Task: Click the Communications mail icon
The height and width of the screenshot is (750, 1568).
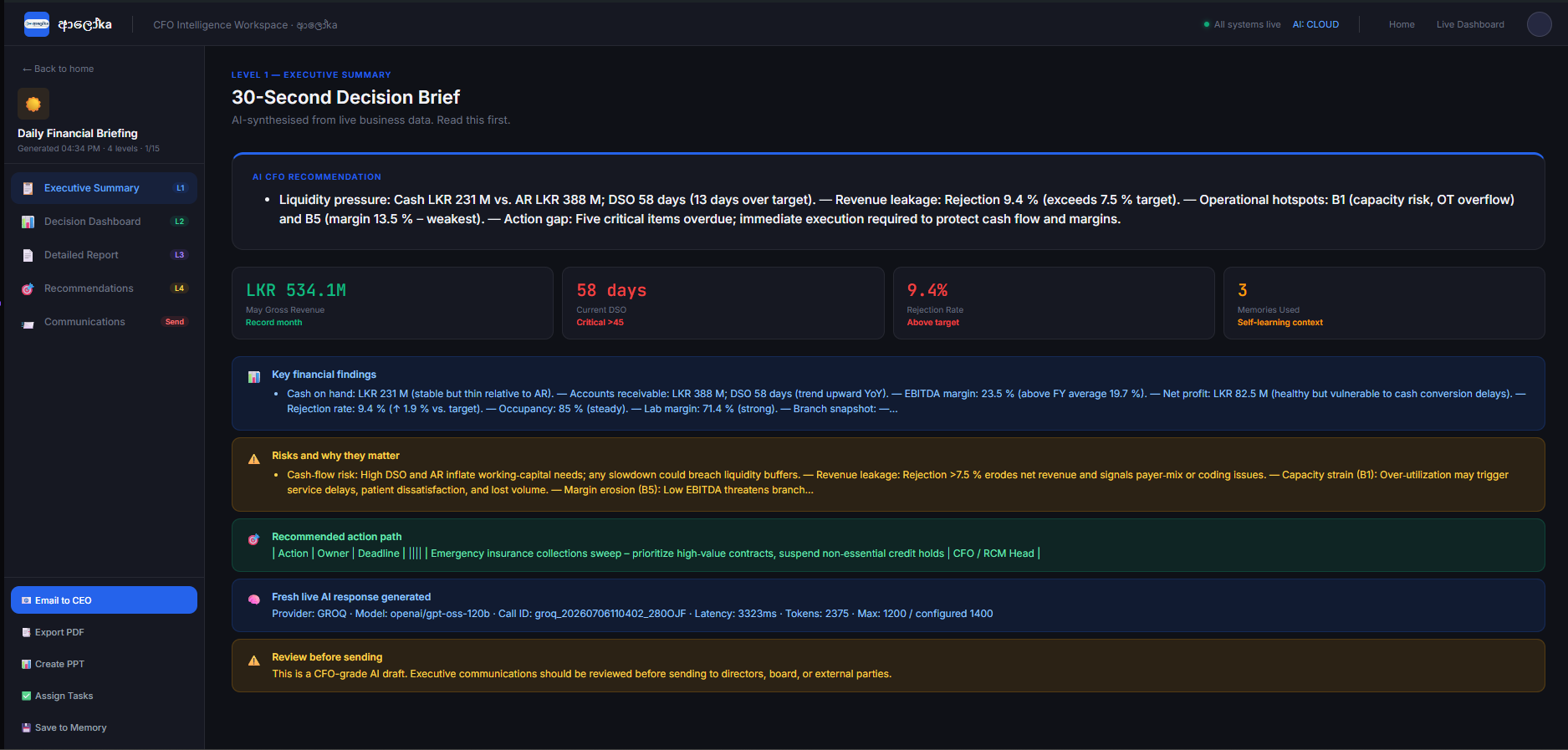Action: click(28, 323)
